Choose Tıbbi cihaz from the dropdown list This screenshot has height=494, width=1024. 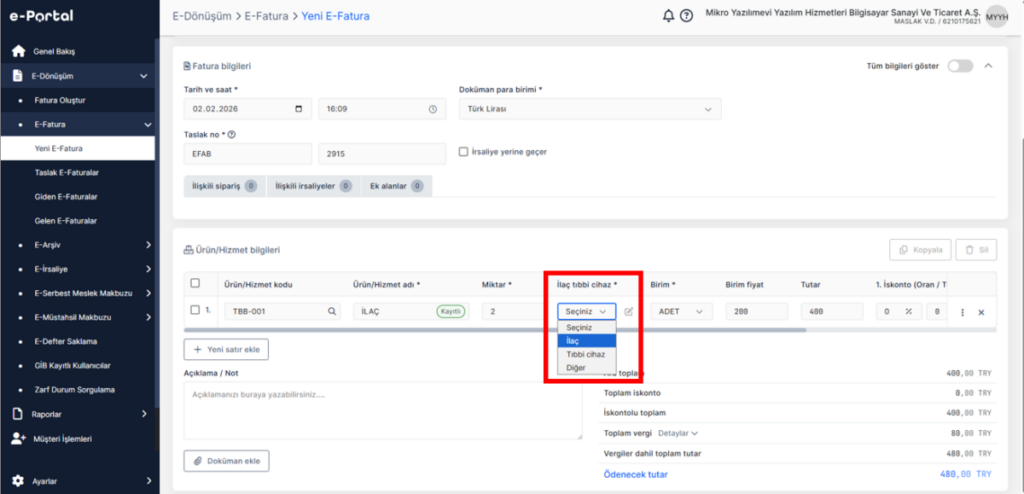tap(586, 354)
